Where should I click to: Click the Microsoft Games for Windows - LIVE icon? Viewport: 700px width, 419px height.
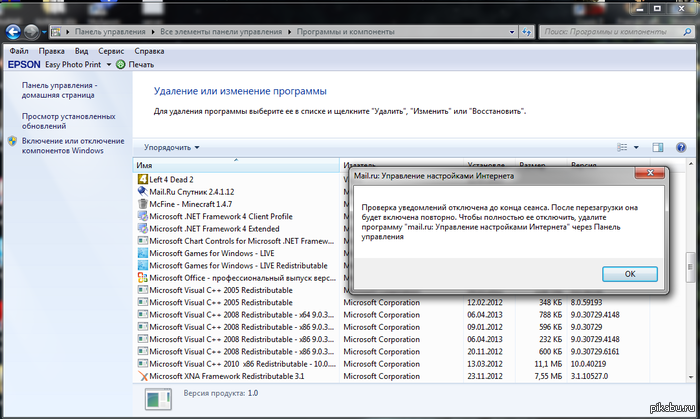[141, 252]
